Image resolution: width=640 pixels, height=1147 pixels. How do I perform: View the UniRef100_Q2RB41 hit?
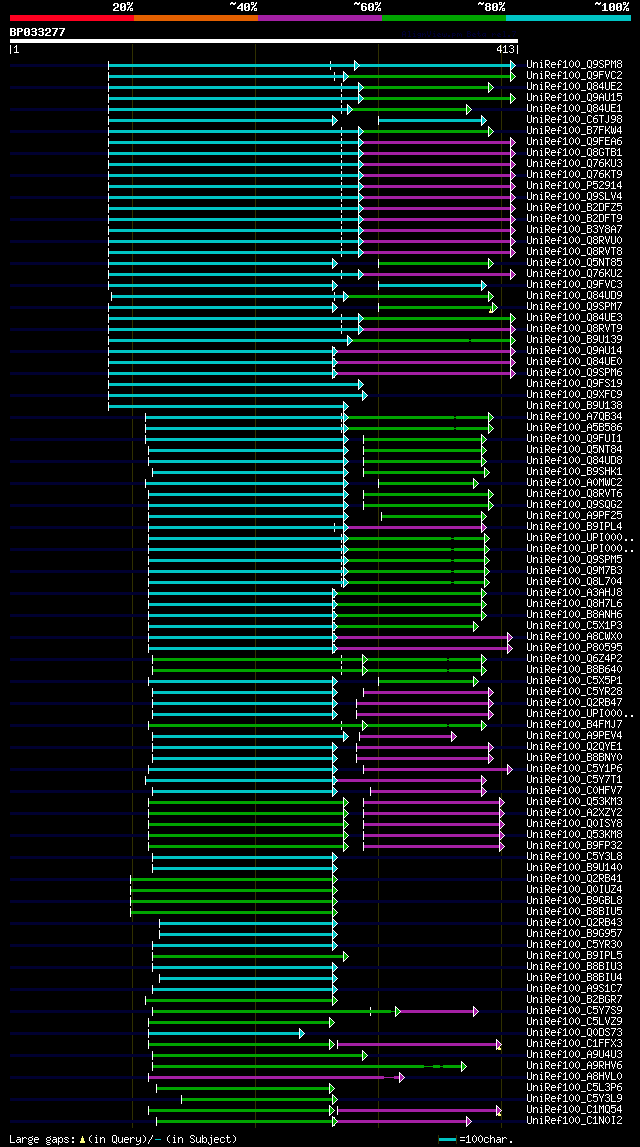tap(574, 878)
